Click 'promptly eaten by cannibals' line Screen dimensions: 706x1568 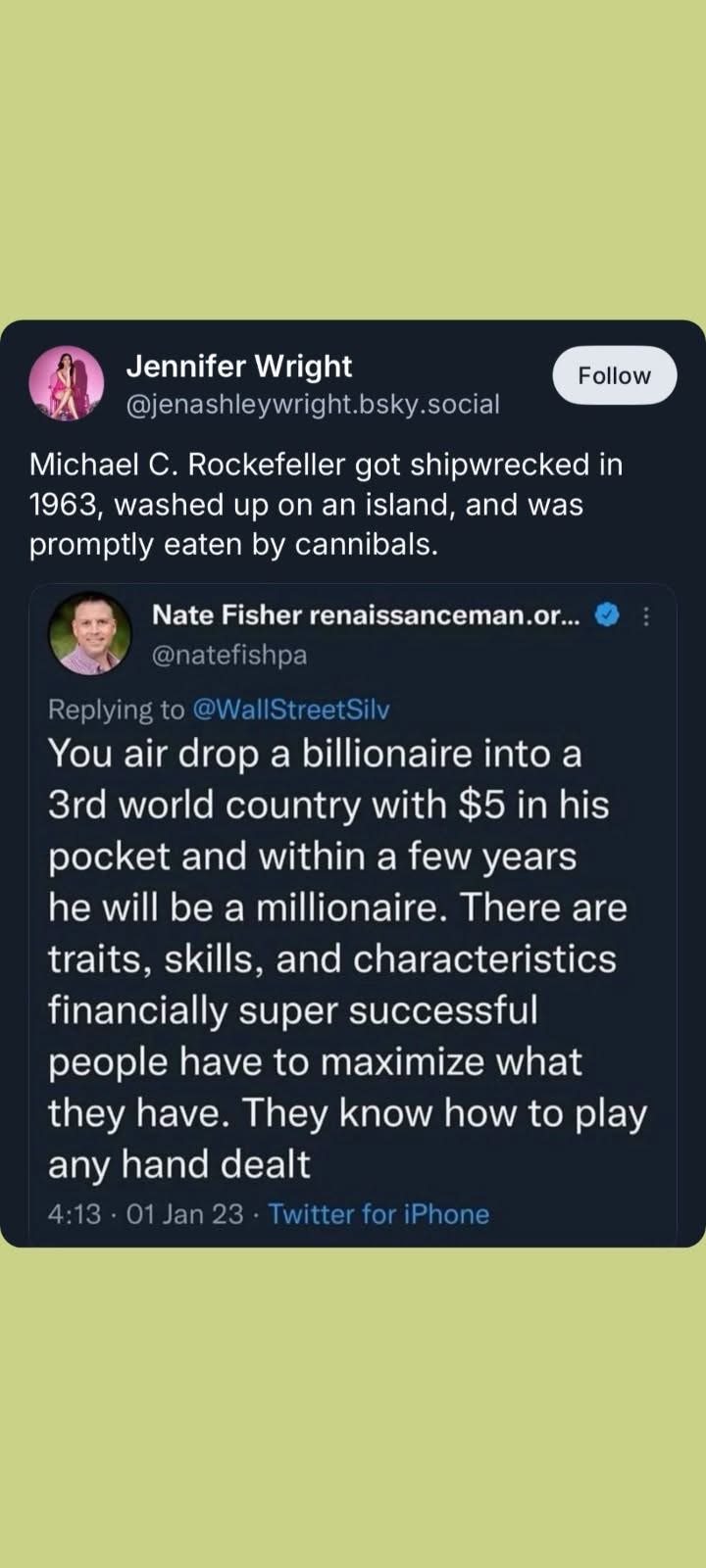pyautogui.click(x=233, y=545)
